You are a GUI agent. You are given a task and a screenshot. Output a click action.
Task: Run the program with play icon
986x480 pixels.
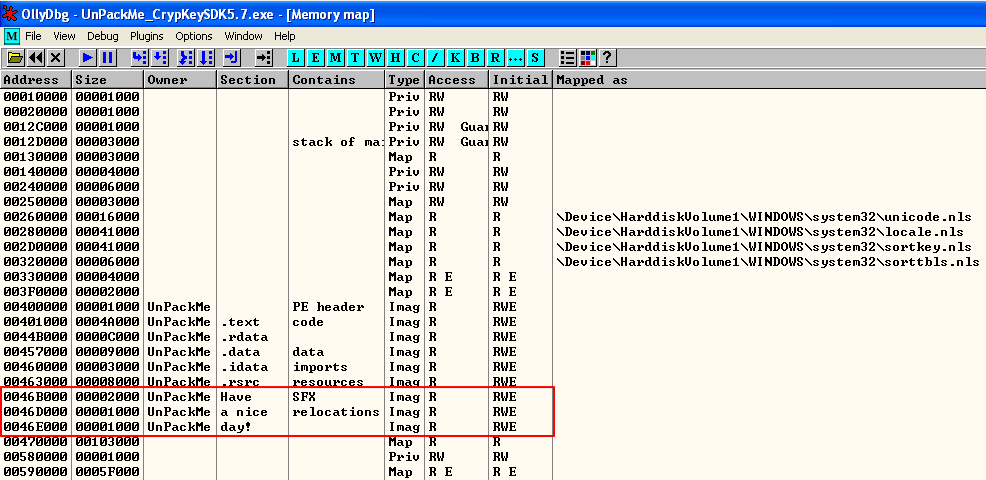(x=87, y=58)
